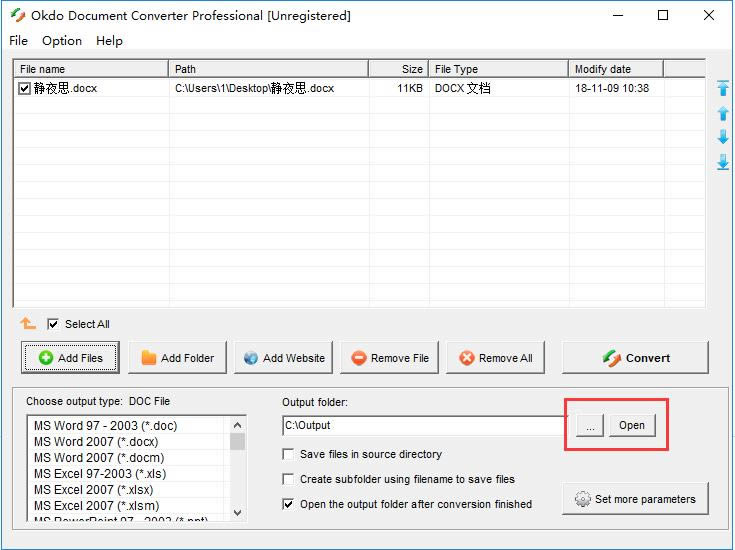Click the move-to-top arrow icon
Viewport: 735px width, 550px height.
click(x=723, y=89)
